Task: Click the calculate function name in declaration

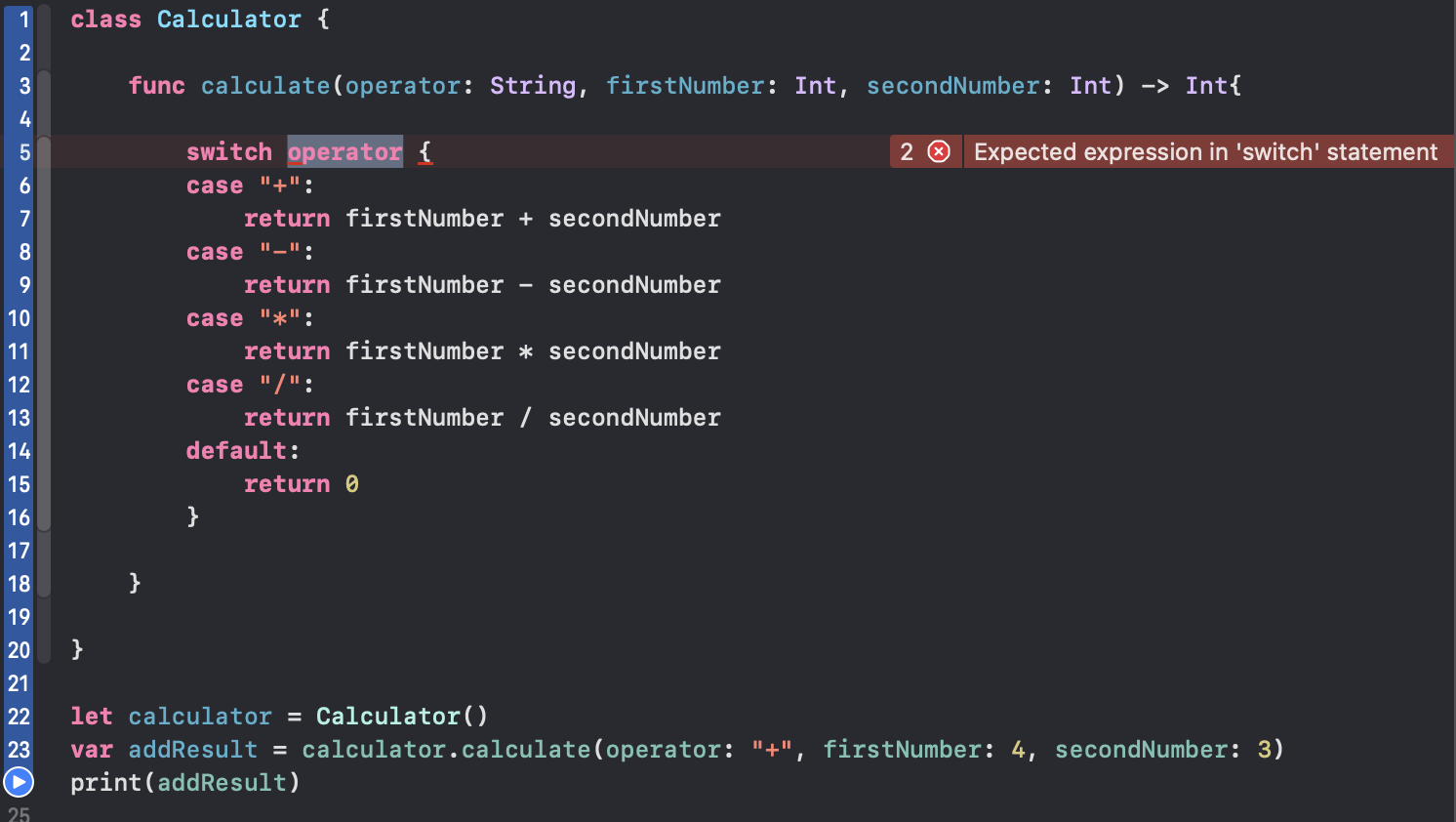Action: coord(265,86)
